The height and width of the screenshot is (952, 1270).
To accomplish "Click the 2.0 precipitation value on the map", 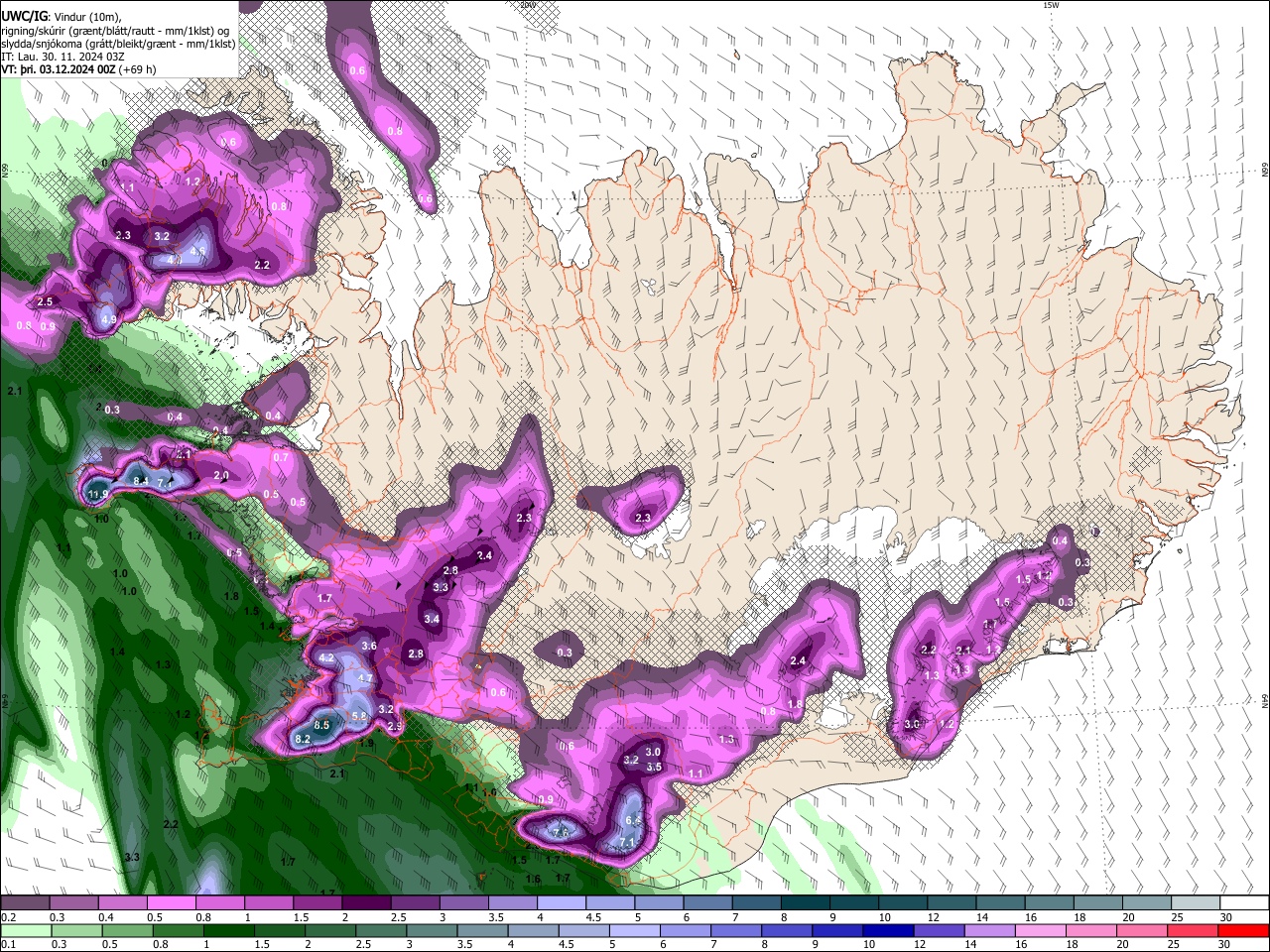I will 221,476.
